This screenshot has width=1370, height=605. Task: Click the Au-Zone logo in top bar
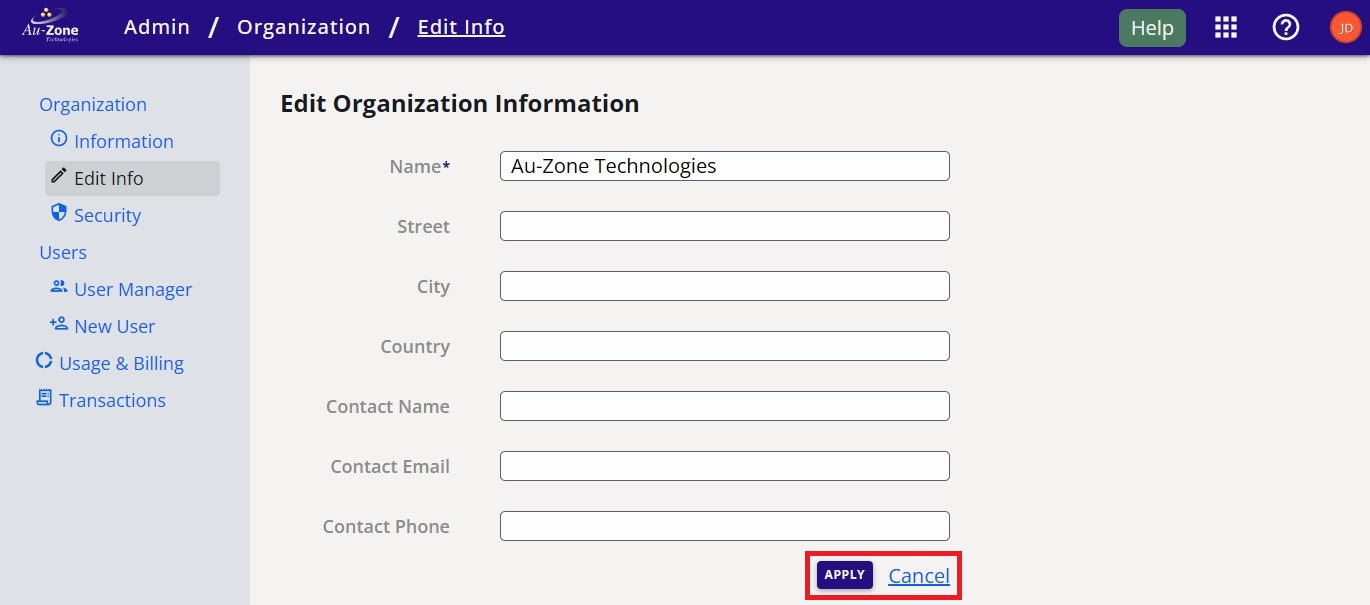[50, 26]
